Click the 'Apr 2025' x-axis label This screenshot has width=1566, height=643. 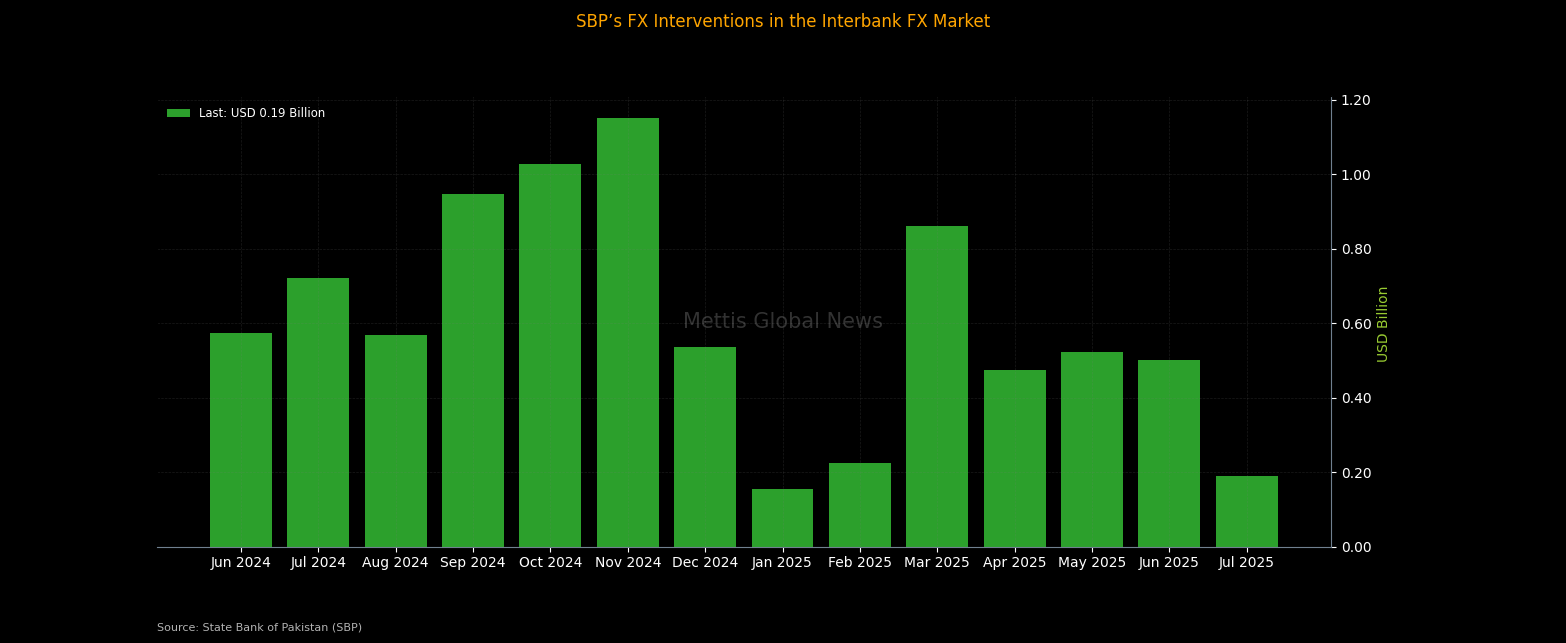[1014, 563]
